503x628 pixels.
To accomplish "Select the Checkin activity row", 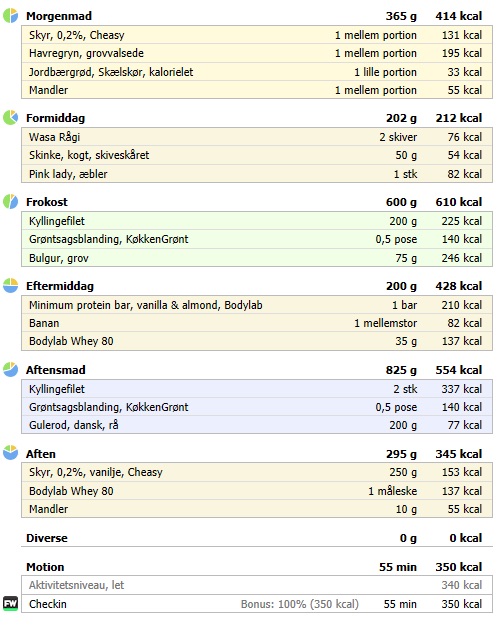I will (257, 604).
